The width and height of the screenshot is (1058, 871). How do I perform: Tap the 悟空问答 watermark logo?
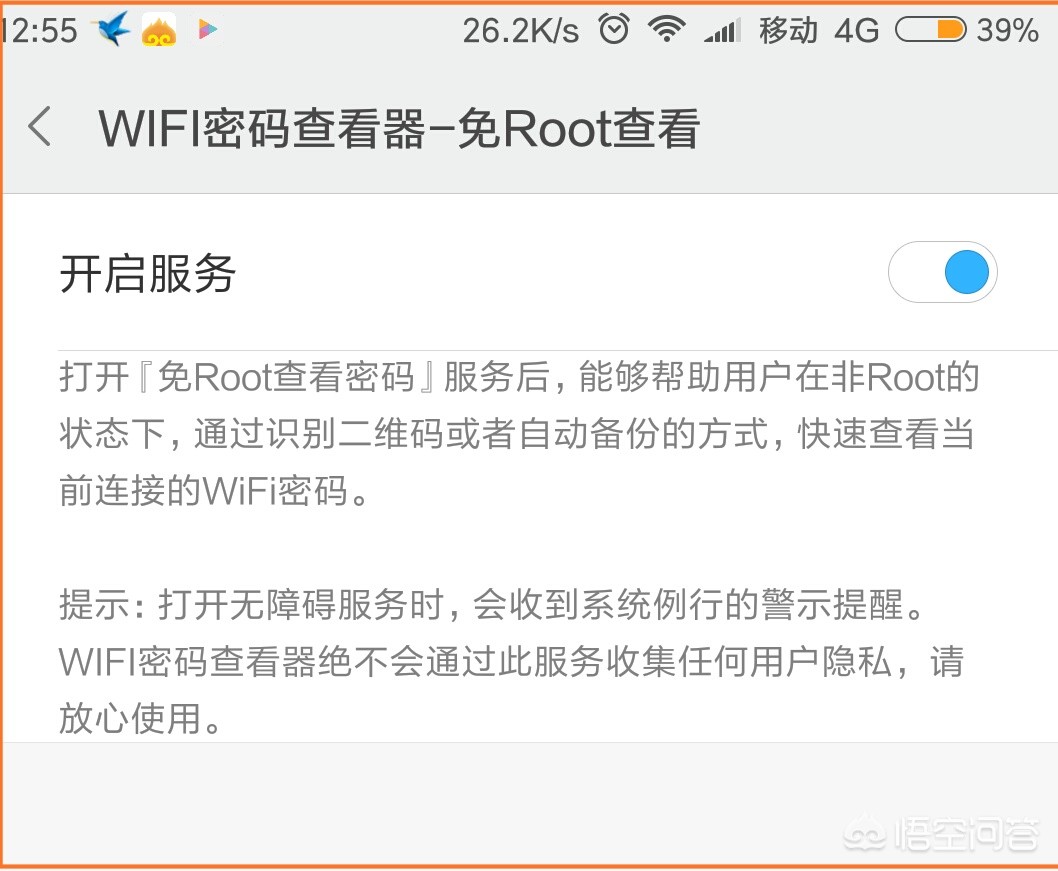942,834
